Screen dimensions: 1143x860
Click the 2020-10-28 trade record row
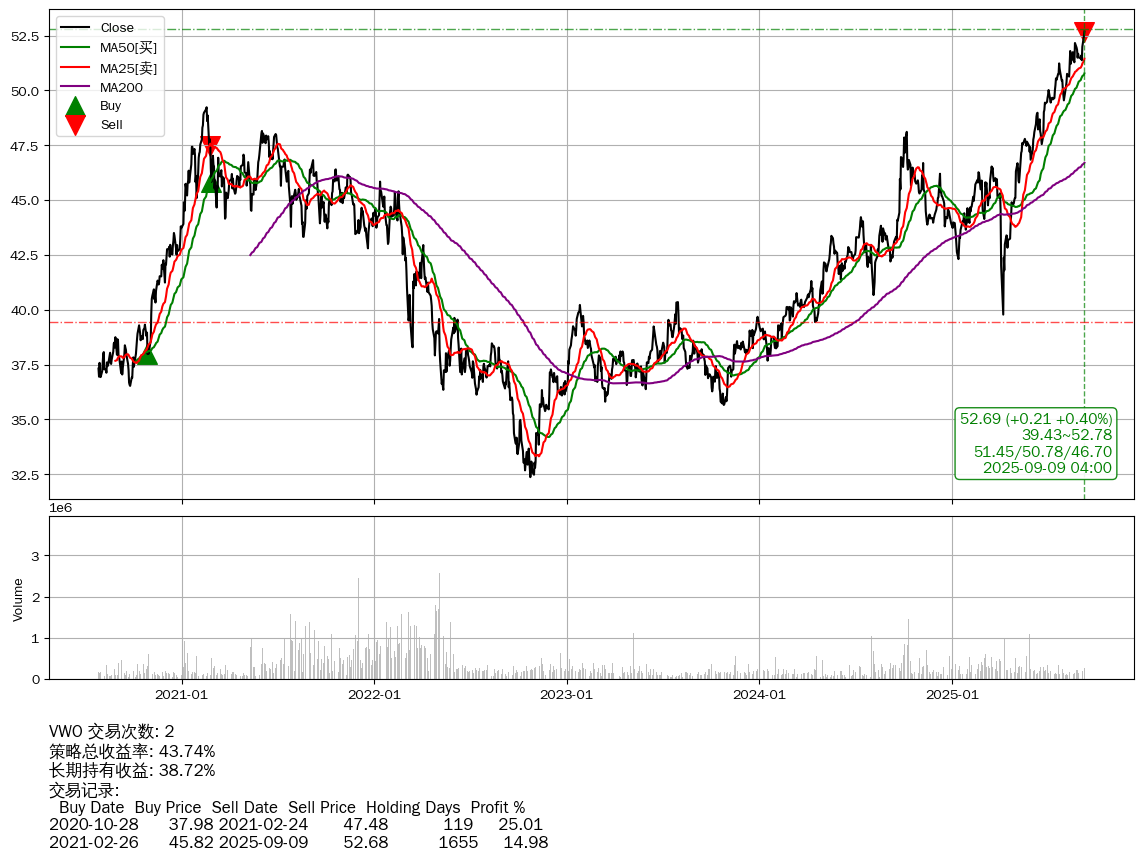tap(296, 824)
